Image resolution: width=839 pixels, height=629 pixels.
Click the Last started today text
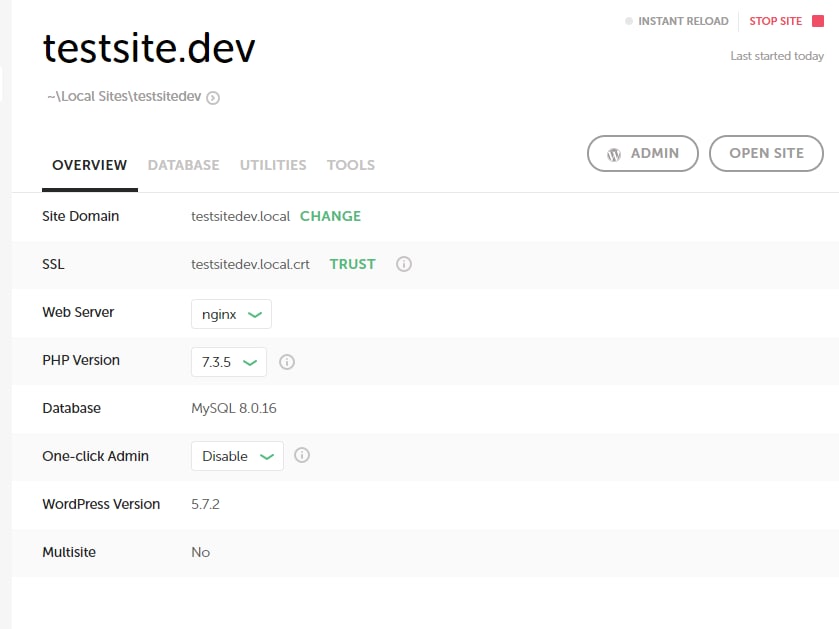coord(777,56)
